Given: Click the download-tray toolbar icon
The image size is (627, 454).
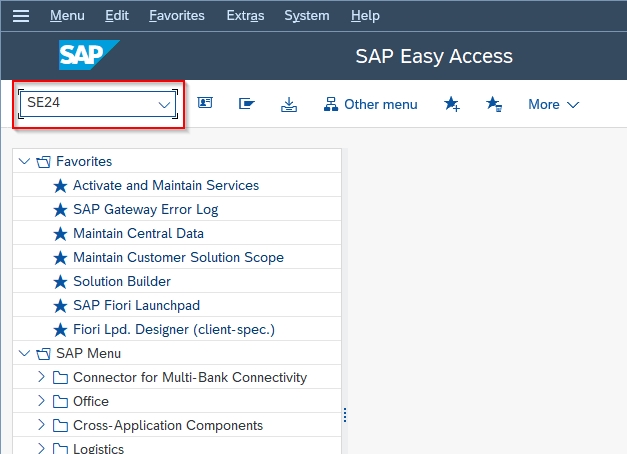Looking at the screenshot, I should (289, 104).
